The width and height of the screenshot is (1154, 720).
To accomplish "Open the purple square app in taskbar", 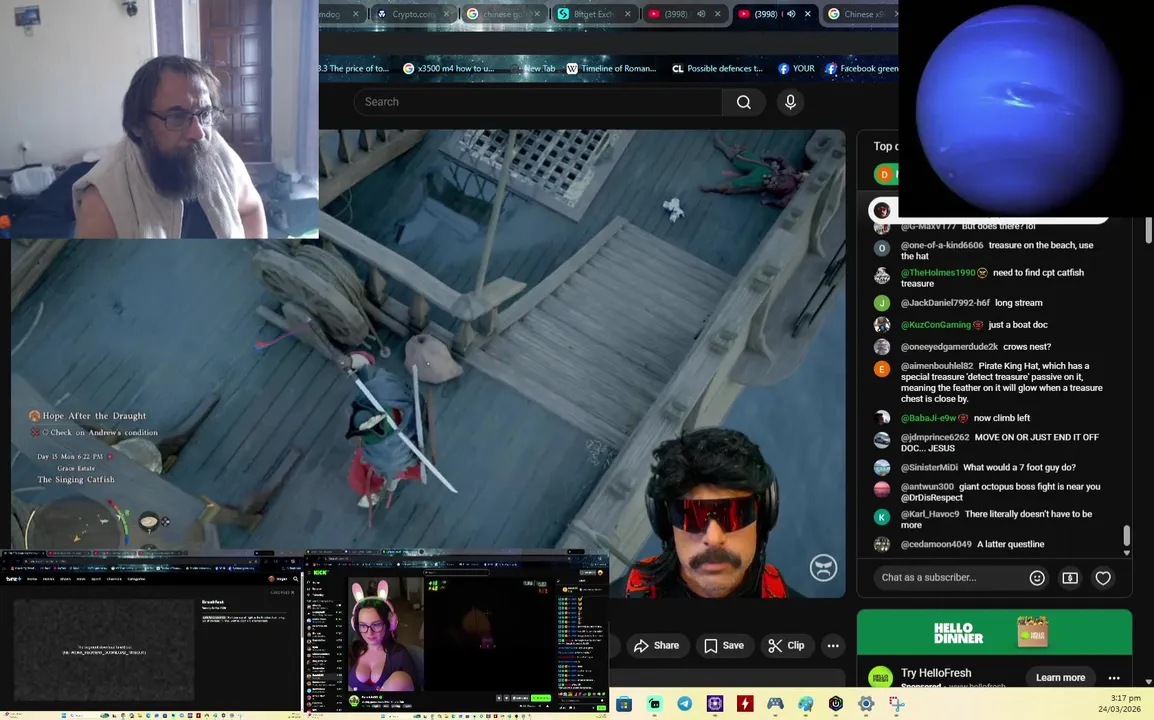I will click(x=715, y=704).
